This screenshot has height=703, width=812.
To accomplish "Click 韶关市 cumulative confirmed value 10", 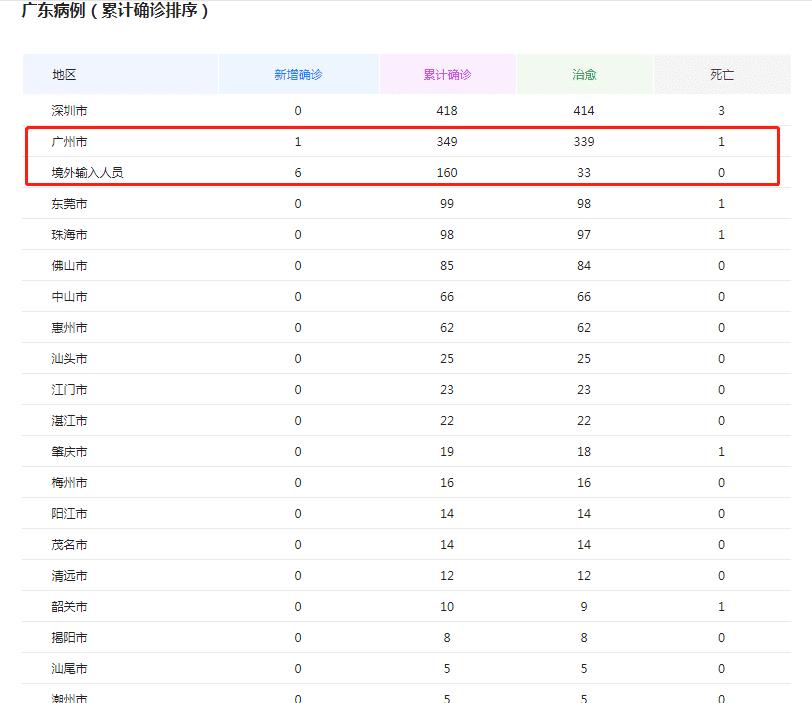I will [447, 607].
